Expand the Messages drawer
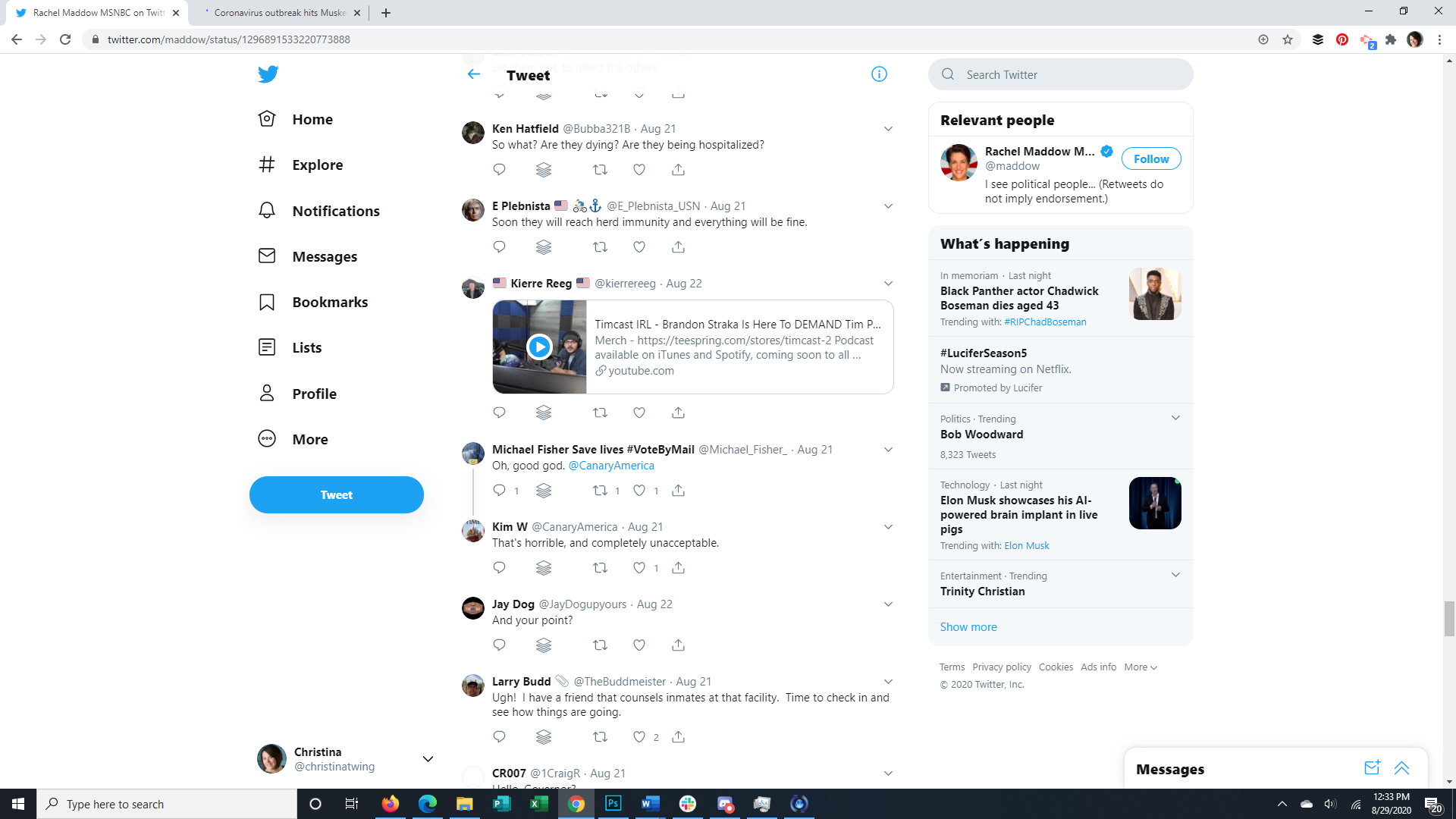Viewport: 1456px width, 819px height. click(x=1401, y=768)
